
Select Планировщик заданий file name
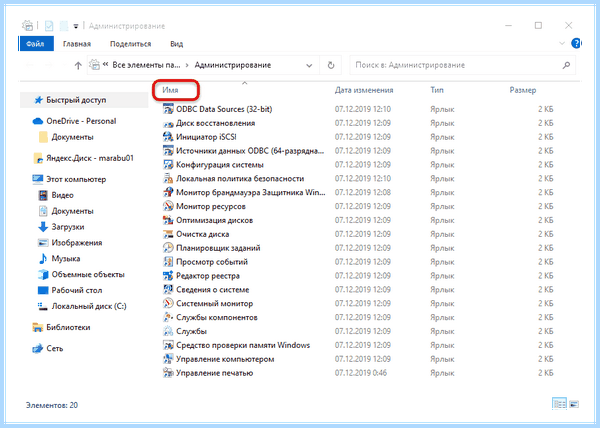point(218,248)
